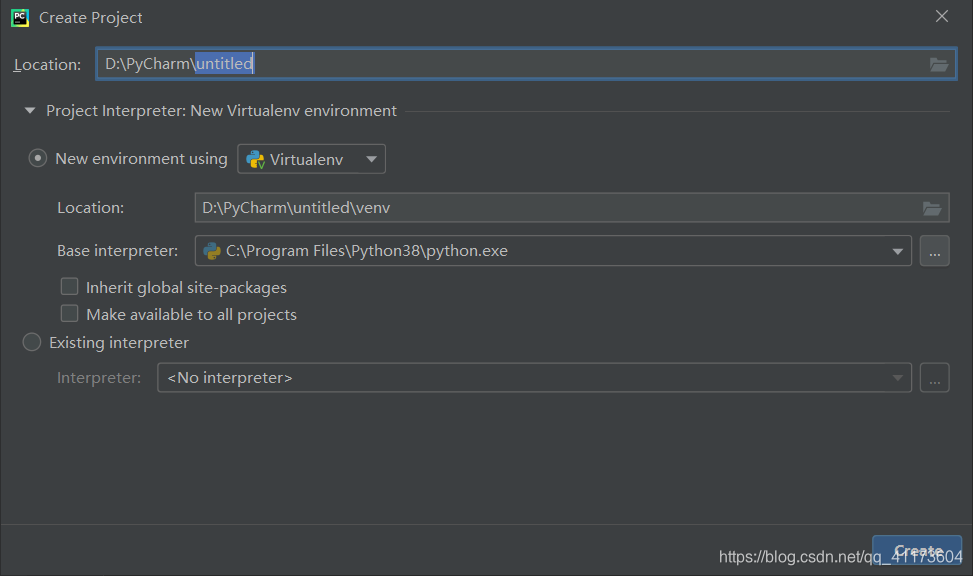The height and width of the screenshot is (576, 973).
Task: Click the Virtualenv Python icon
Action: [x=256, y=160]
